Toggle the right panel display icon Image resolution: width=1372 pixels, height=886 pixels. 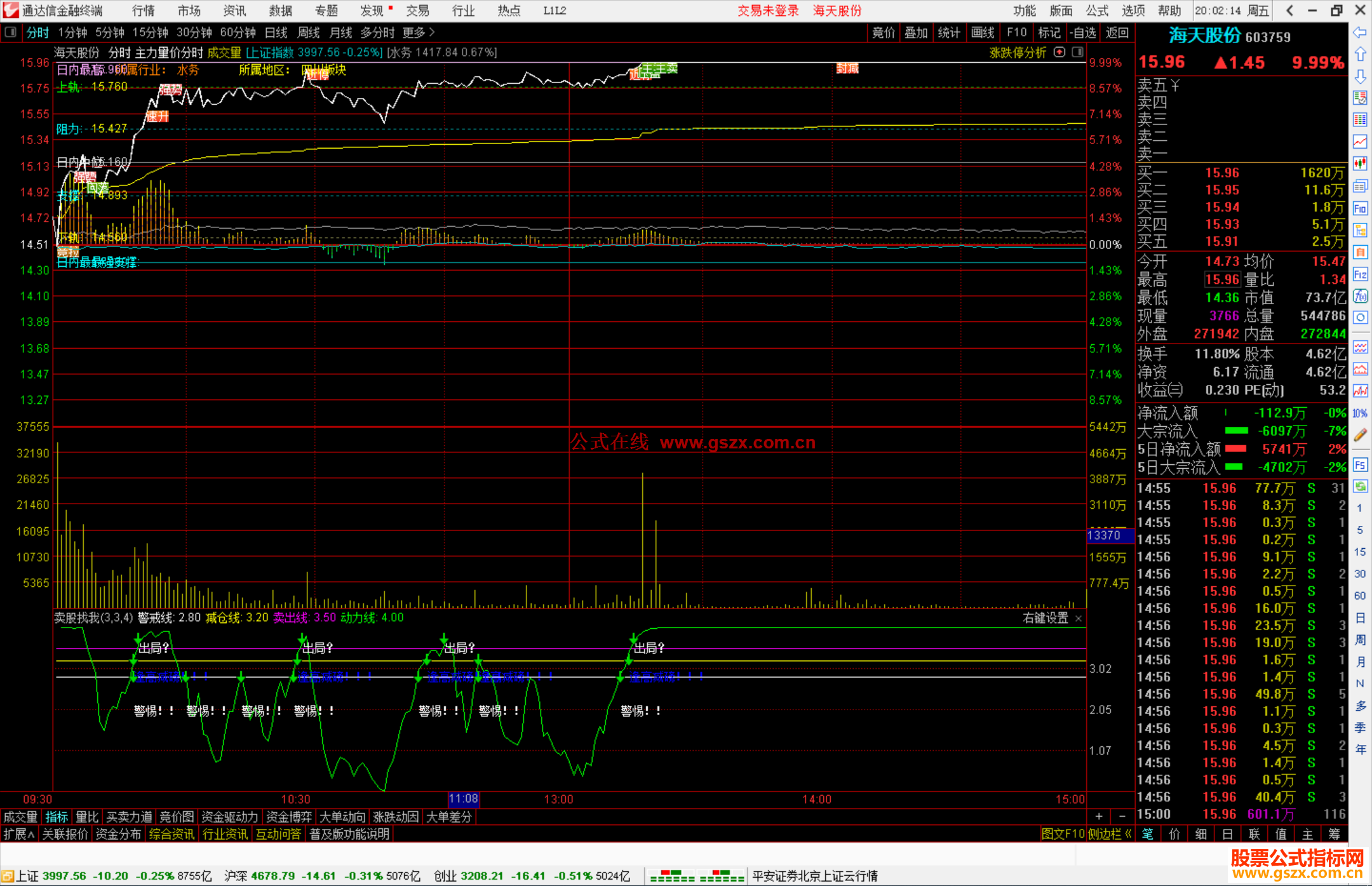tap(1078, 52)
